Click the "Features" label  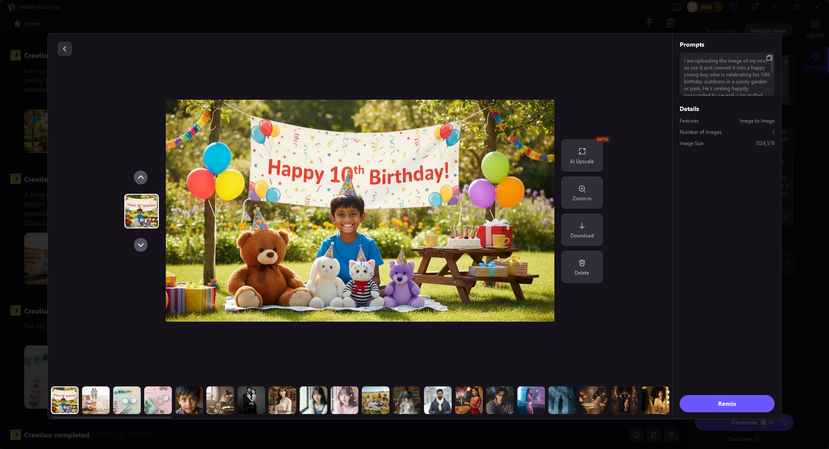pyautogui.click(x=689, y=121)
